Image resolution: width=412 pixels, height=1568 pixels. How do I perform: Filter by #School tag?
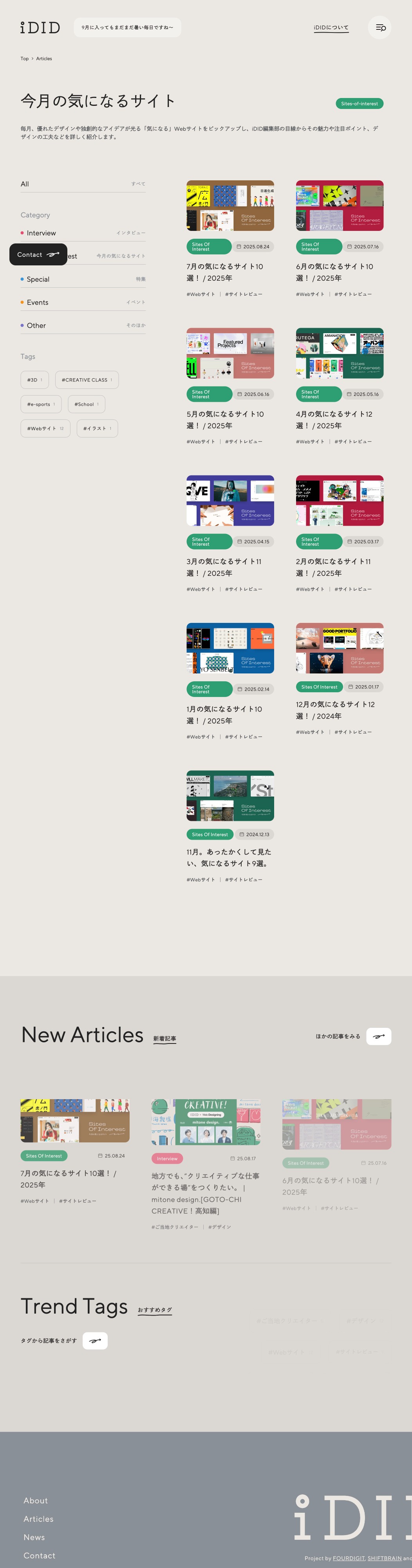pyautogui.click(x=87, y=404)
